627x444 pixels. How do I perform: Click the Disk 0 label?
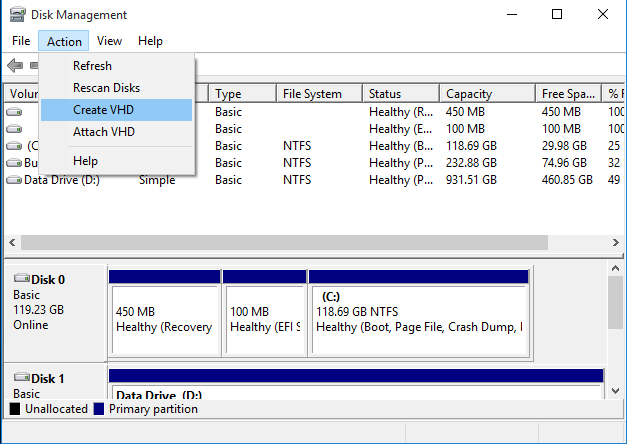coord(48,280)
